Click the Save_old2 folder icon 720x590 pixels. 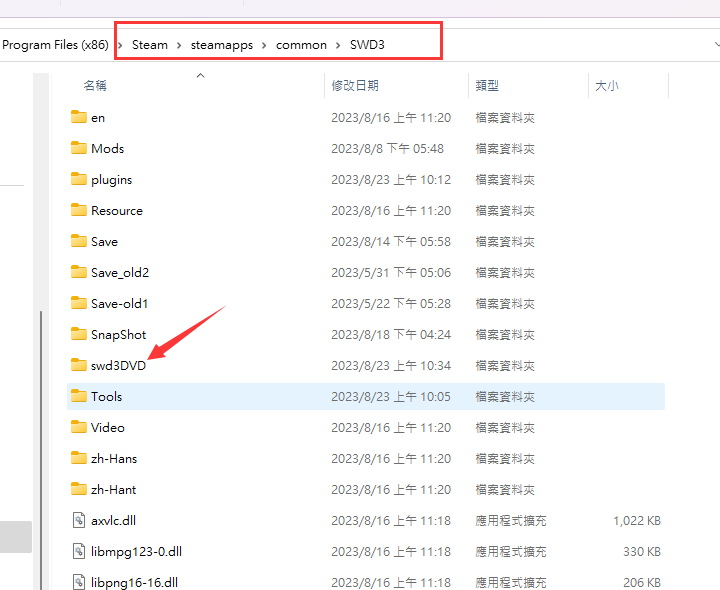pyautogui.click(x=79, y=272)
